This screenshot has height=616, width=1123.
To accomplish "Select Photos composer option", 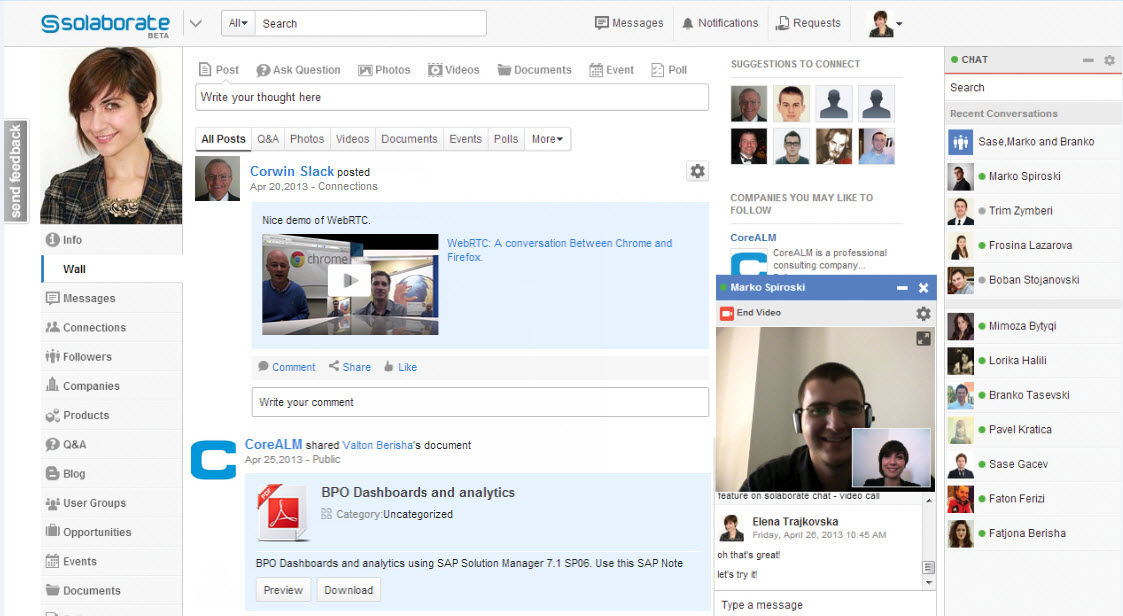I will pos(385,69).
